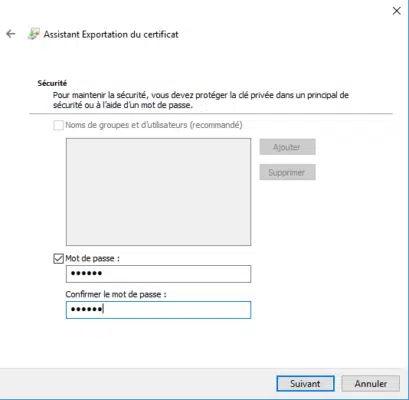Uncheck the Mot de passe checkbox
Image resolution: width=409 pixels, height=400 pixels.
(58, 258)
